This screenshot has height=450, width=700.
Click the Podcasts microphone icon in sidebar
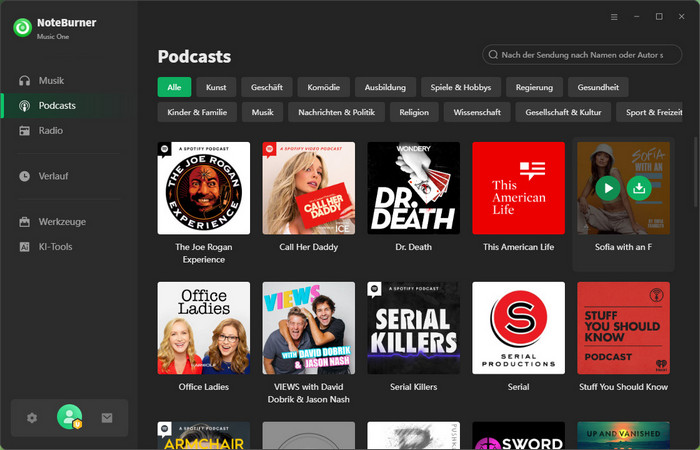25,106
